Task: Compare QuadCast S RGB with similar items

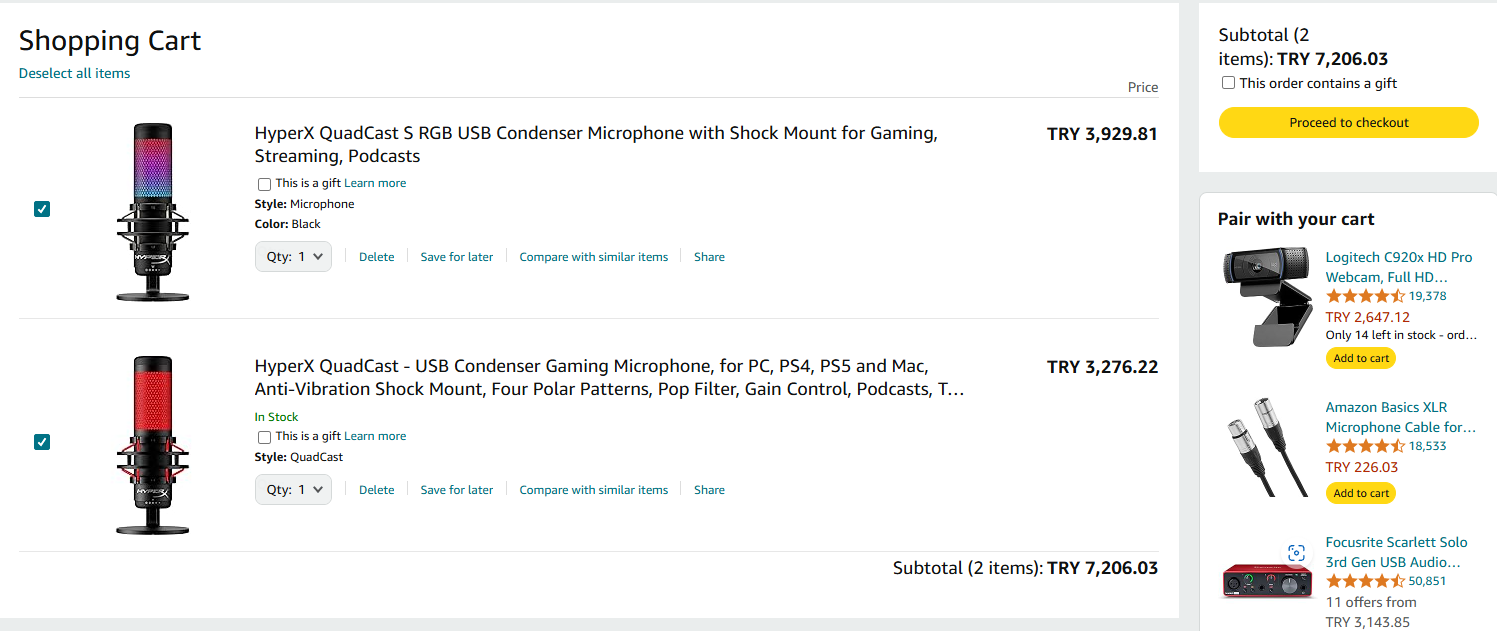Action: (593, 257)
